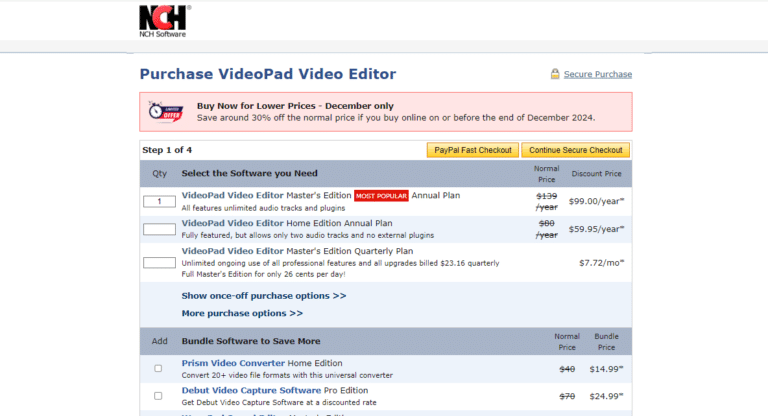Open the Prism Video Converter link
The width and height of the screenshot is (768, 416).
(x=233, y=363)
